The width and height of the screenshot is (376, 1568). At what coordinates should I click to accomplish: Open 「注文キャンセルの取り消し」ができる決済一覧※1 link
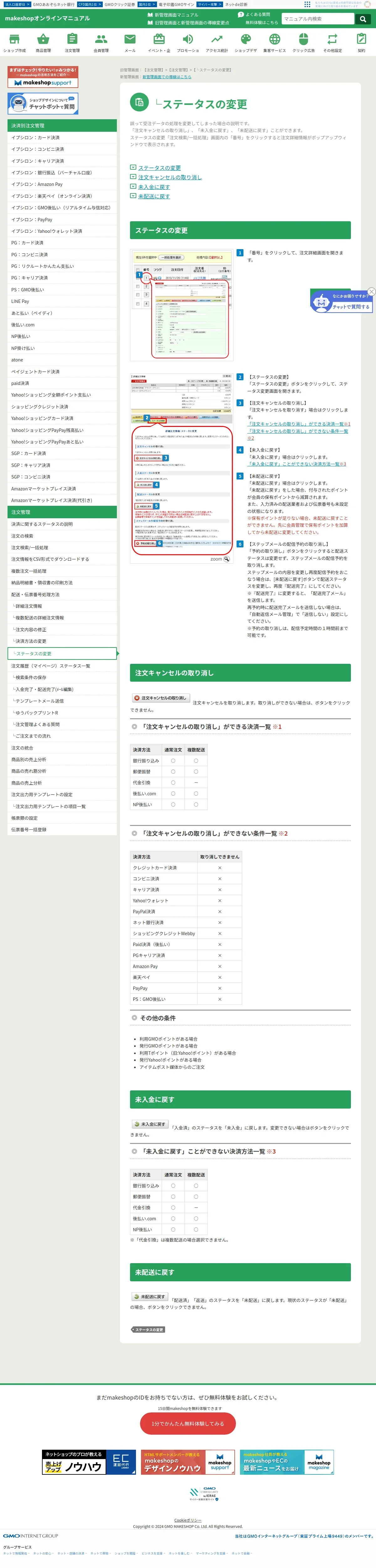point(299,424)
